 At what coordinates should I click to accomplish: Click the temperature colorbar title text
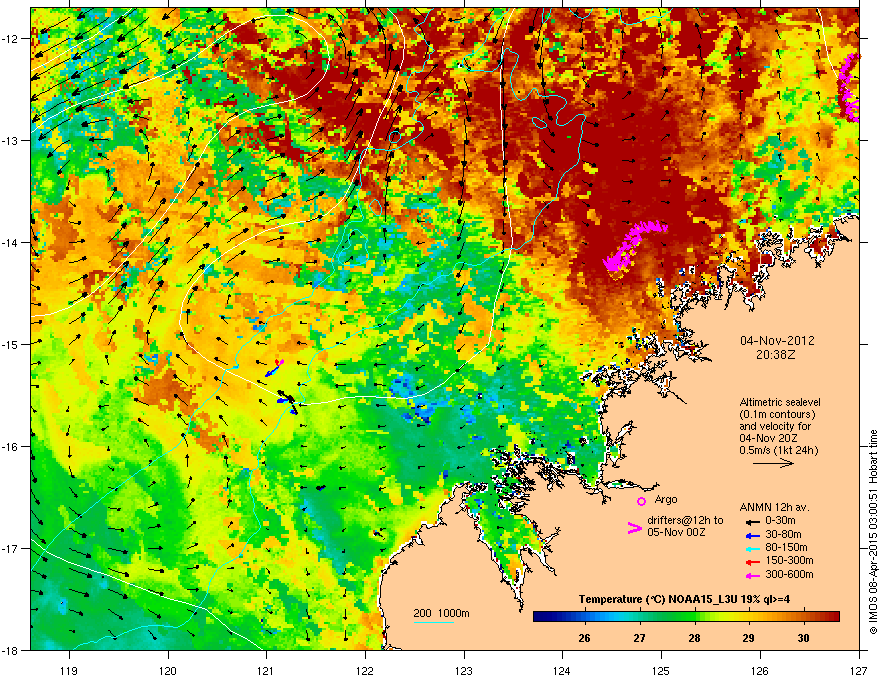(x=684, y=600)
